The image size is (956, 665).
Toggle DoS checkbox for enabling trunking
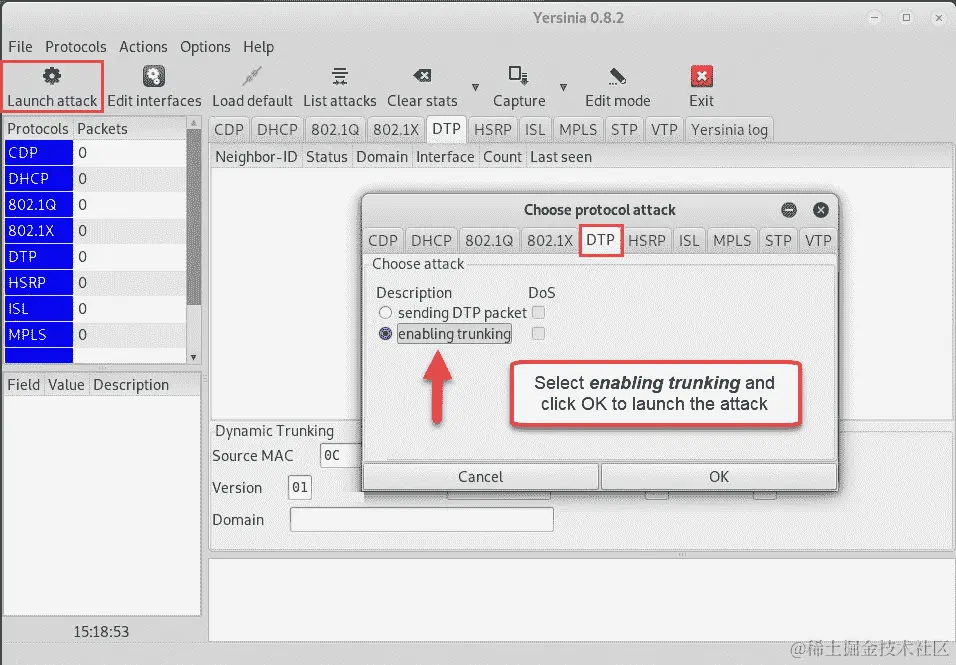pos(538,333)
